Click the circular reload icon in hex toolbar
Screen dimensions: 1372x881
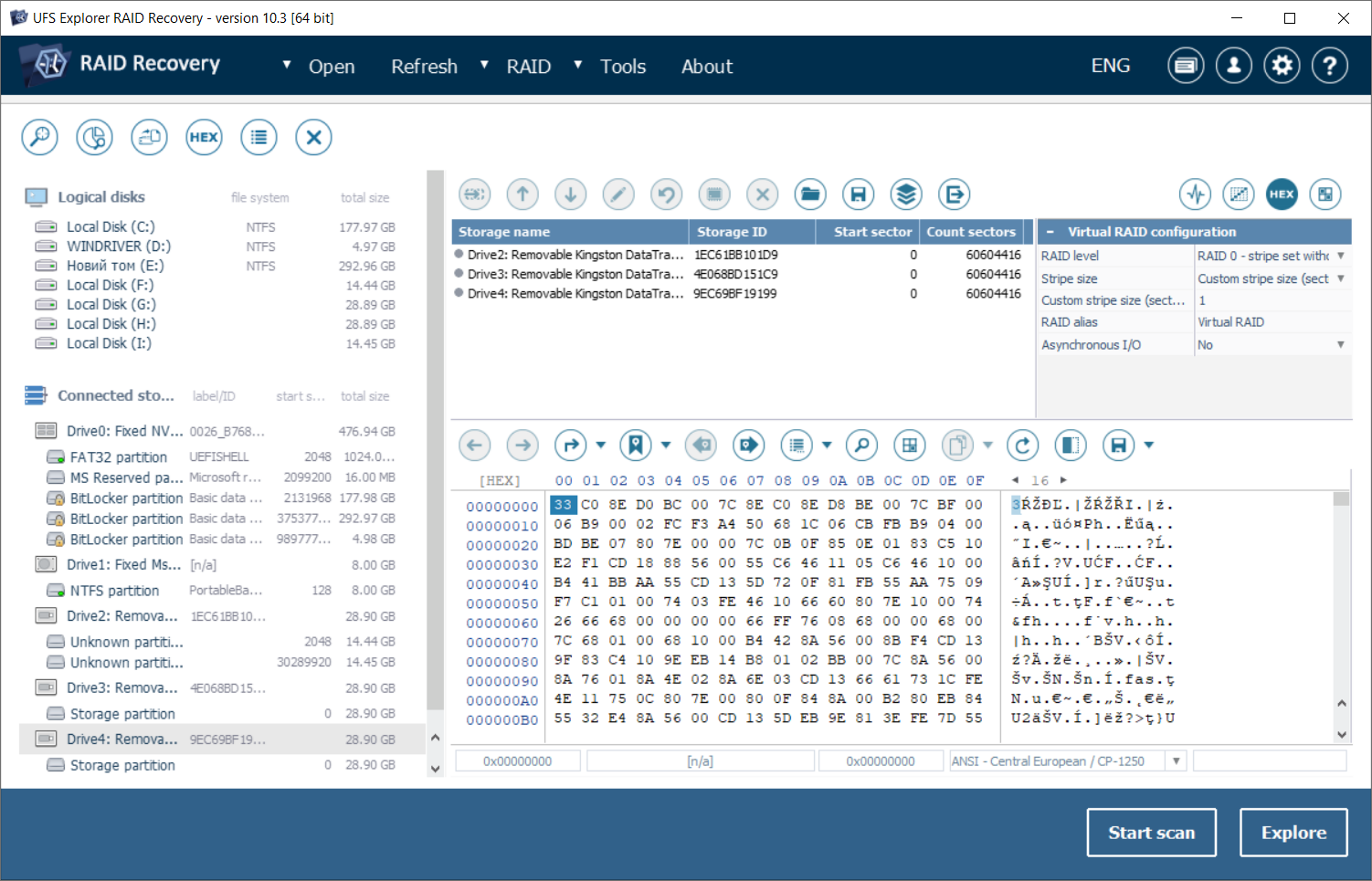pyautogui.click(x=1023, y=446)
